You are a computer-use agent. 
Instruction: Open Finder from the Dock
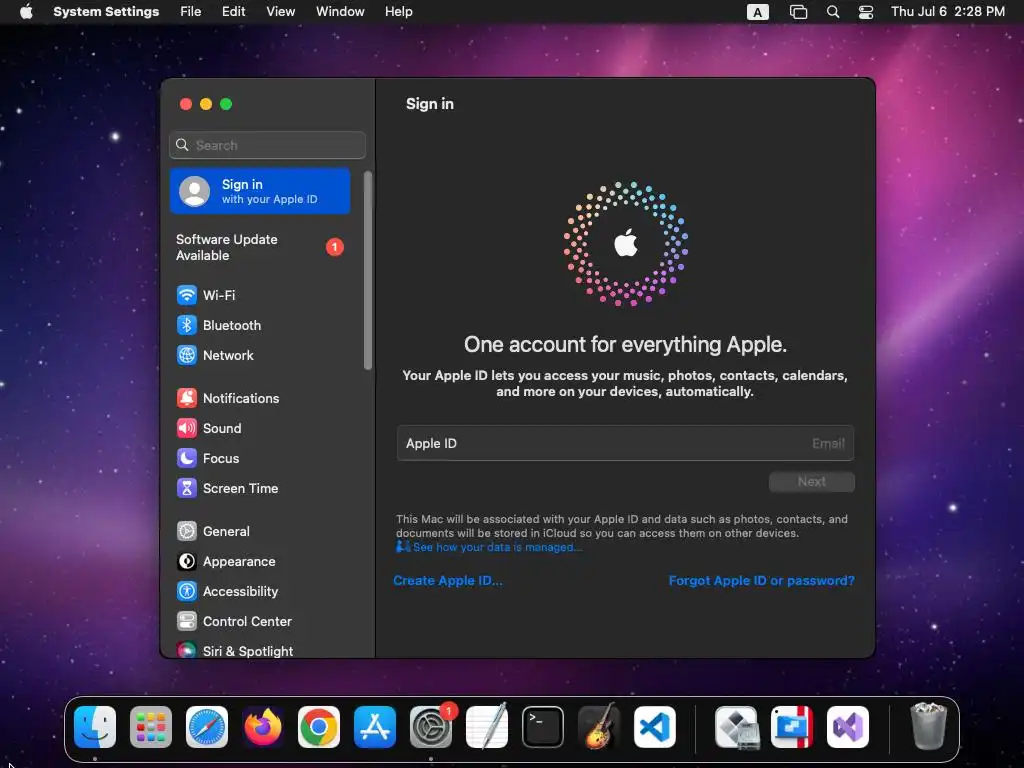(x=95, y=727)
